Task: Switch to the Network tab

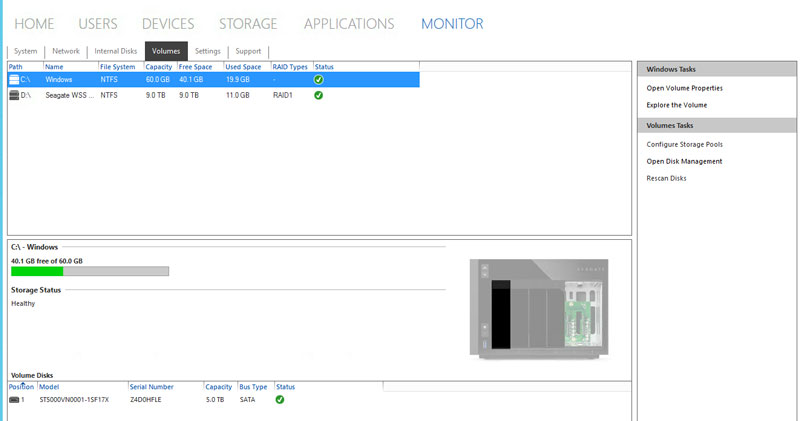Action: [66, 50]
